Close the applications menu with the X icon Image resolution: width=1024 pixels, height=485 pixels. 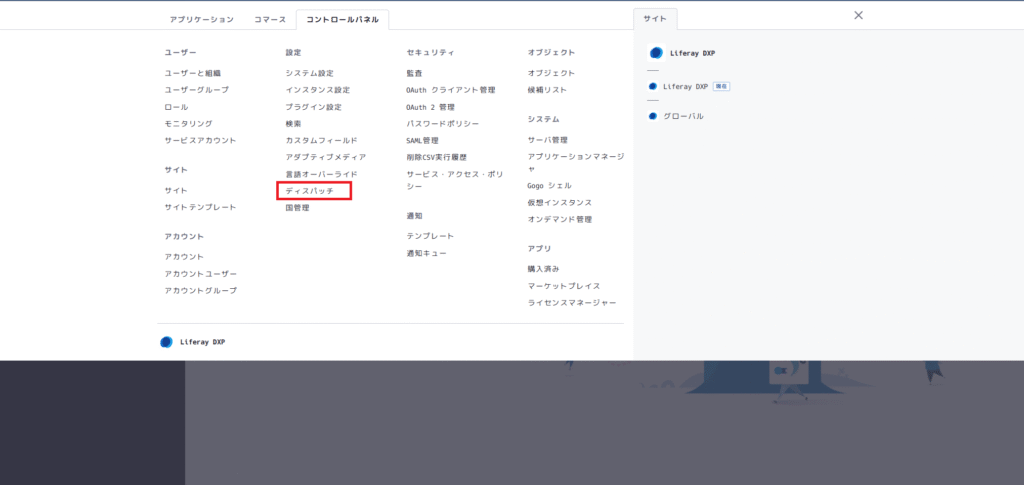858,15
